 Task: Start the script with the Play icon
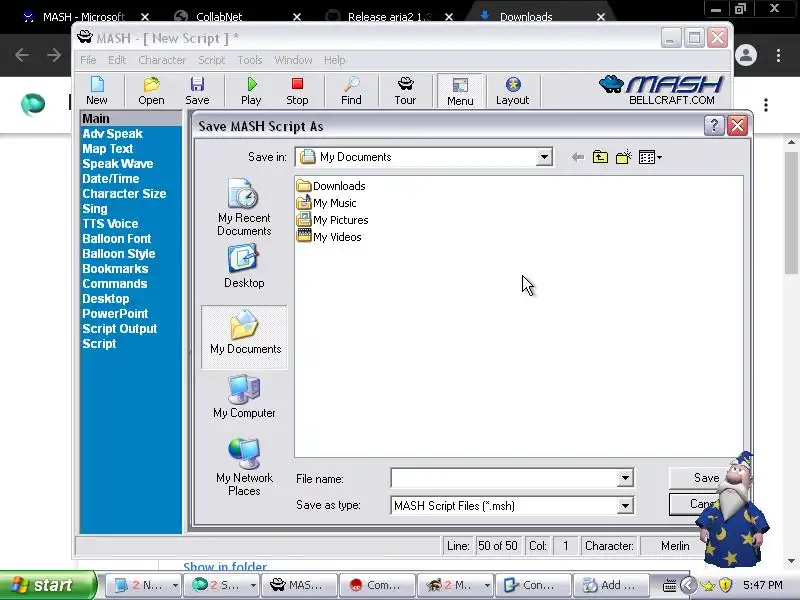[x=251, y=90]
